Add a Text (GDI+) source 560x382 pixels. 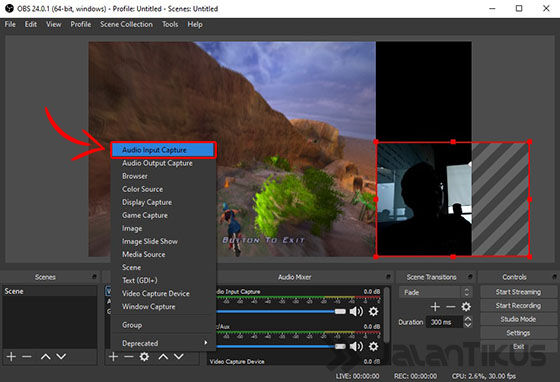pyautogui.click(x=163, y=281)
